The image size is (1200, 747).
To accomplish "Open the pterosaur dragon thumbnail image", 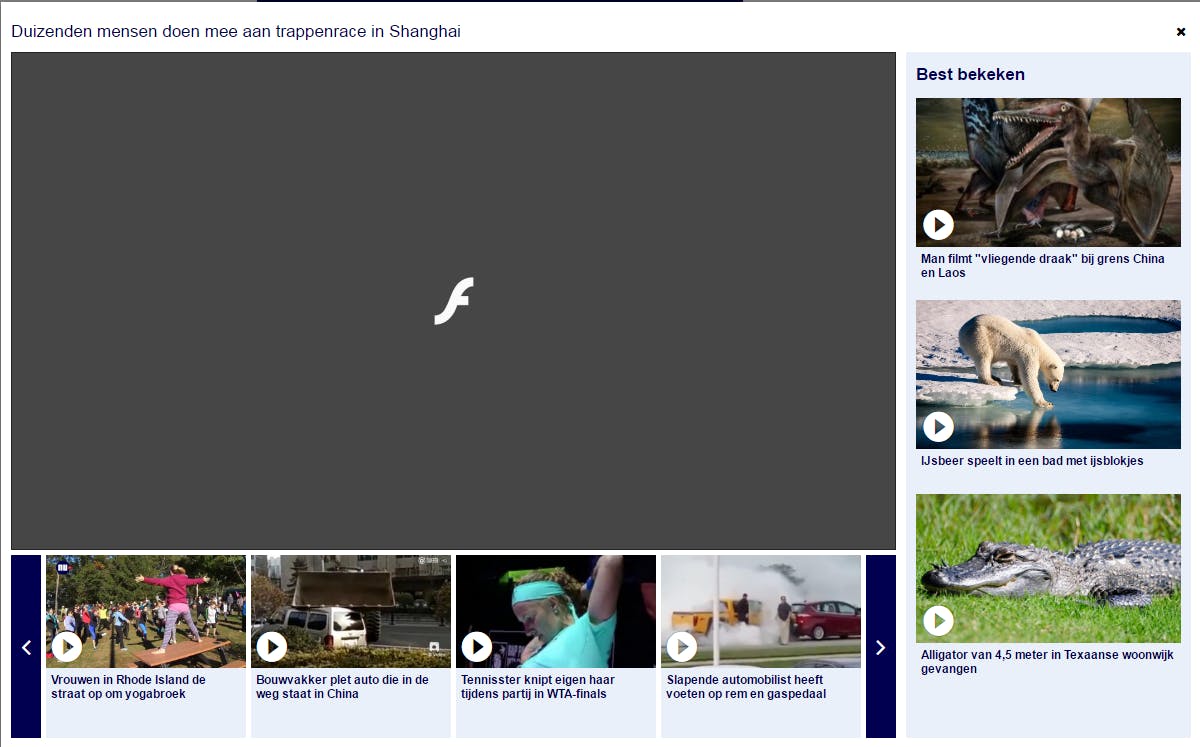I will coord(1048,172).
